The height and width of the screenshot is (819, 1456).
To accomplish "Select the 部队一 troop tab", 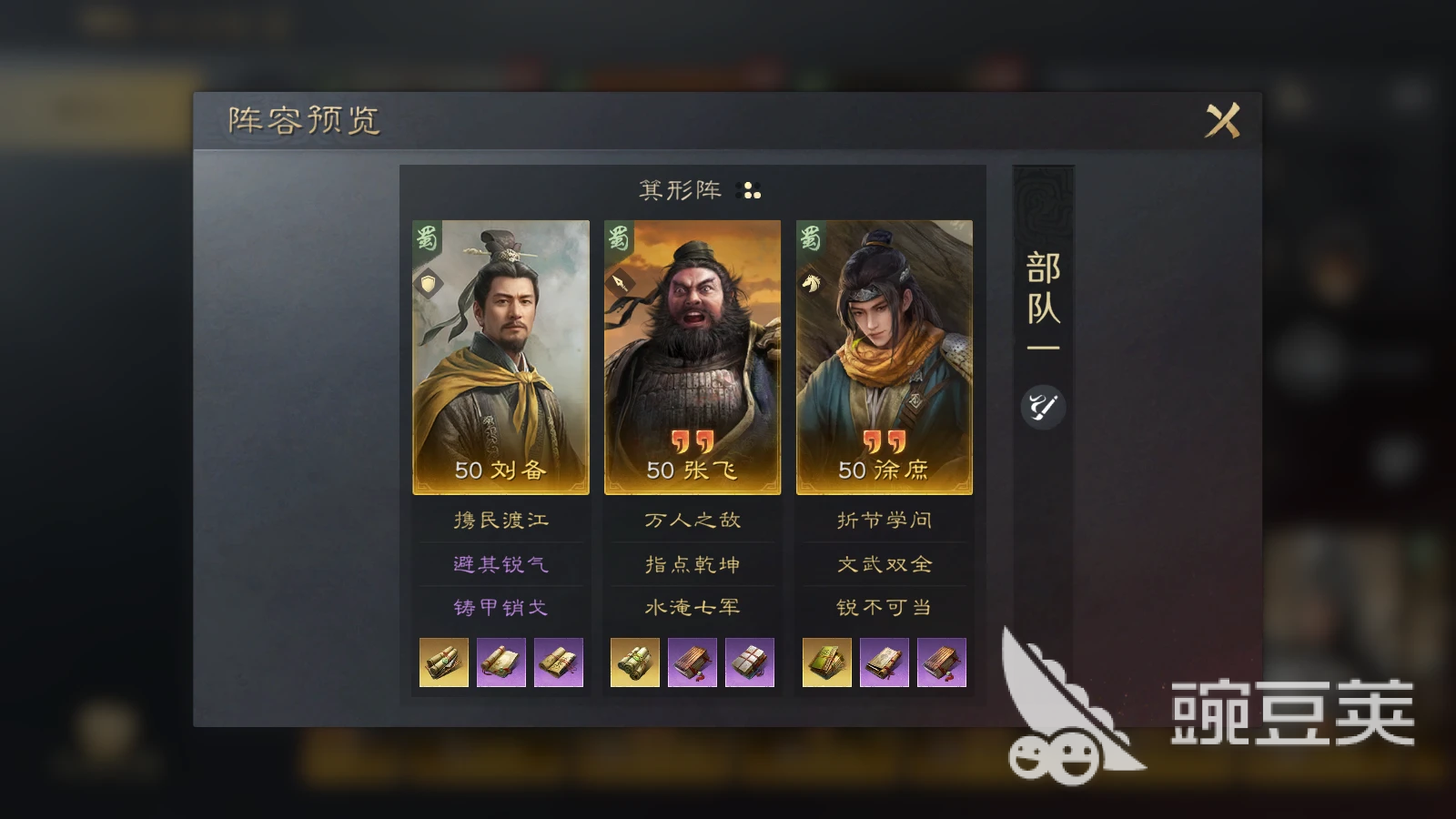I will coord(1043,301).
